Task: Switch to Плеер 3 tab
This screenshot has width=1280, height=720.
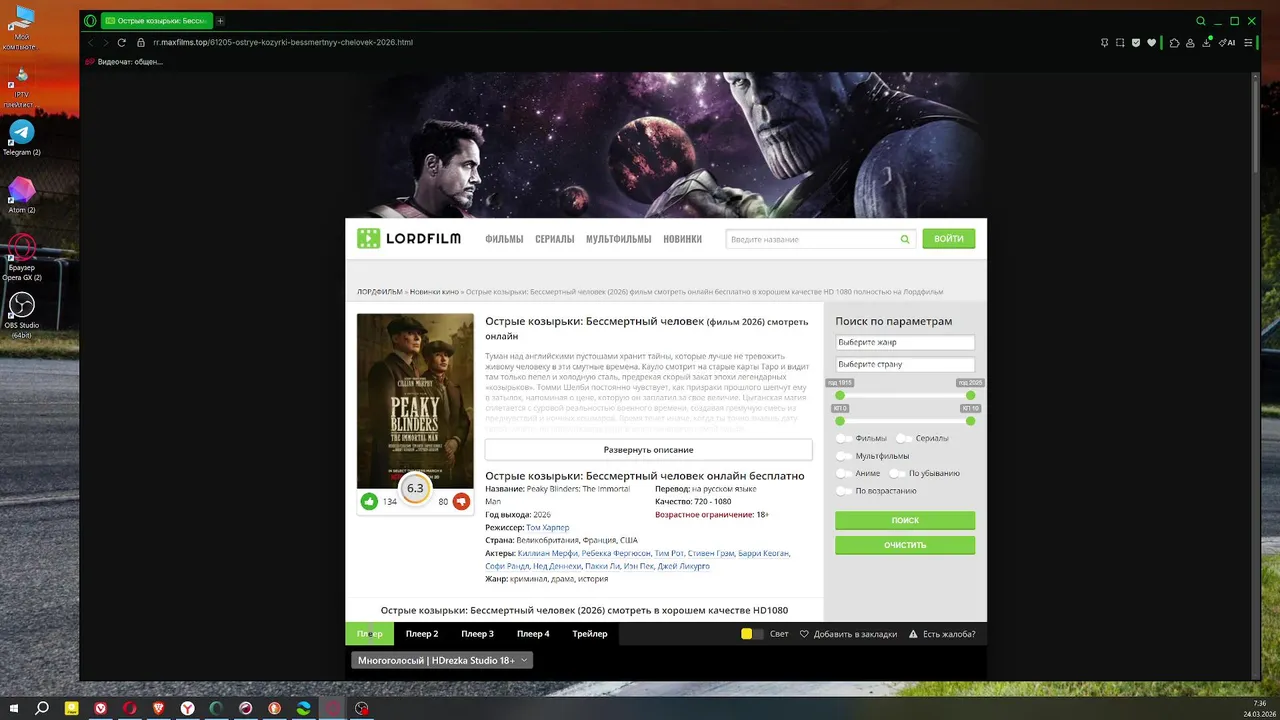Action: pyautogui.click(x=477, y=634)
